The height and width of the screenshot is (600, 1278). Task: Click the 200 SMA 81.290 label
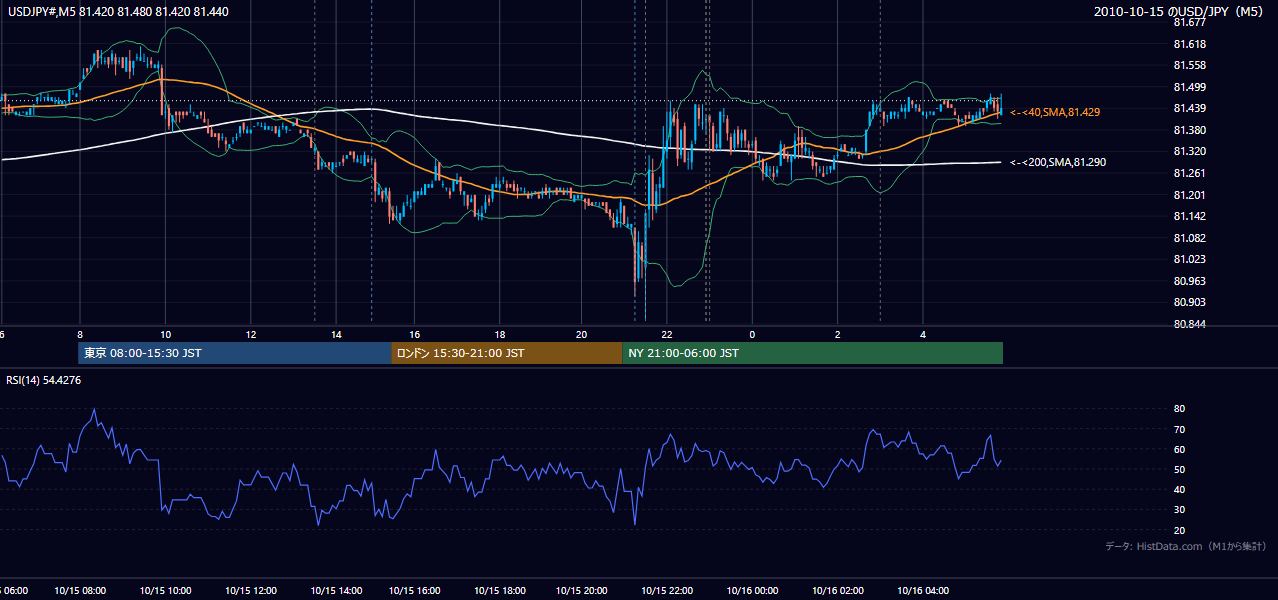click(1057, 162)
